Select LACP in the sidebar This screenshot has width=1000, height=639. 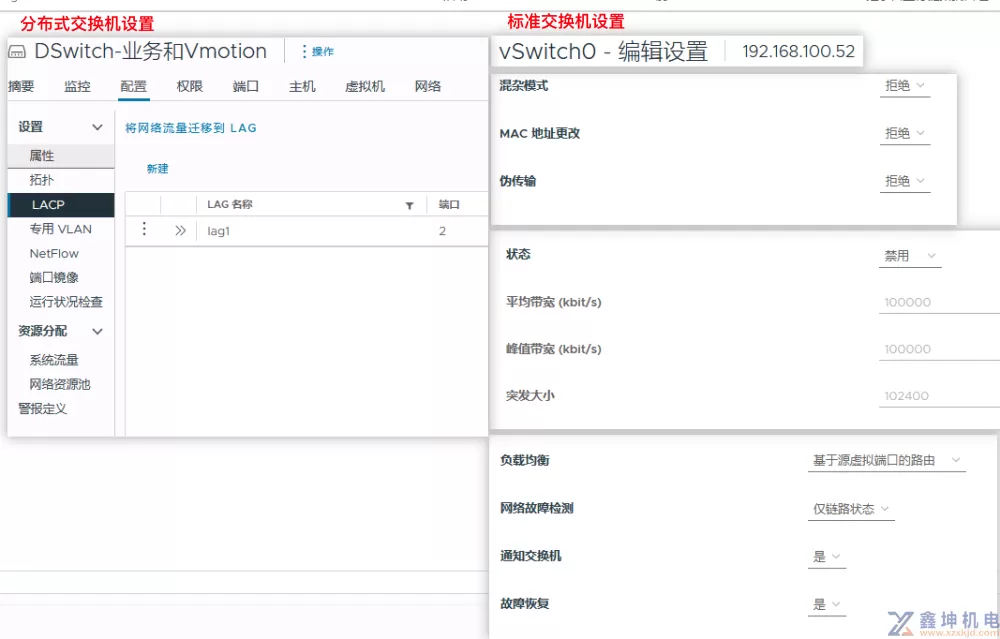pyautogui.click(x=61, y=205)
